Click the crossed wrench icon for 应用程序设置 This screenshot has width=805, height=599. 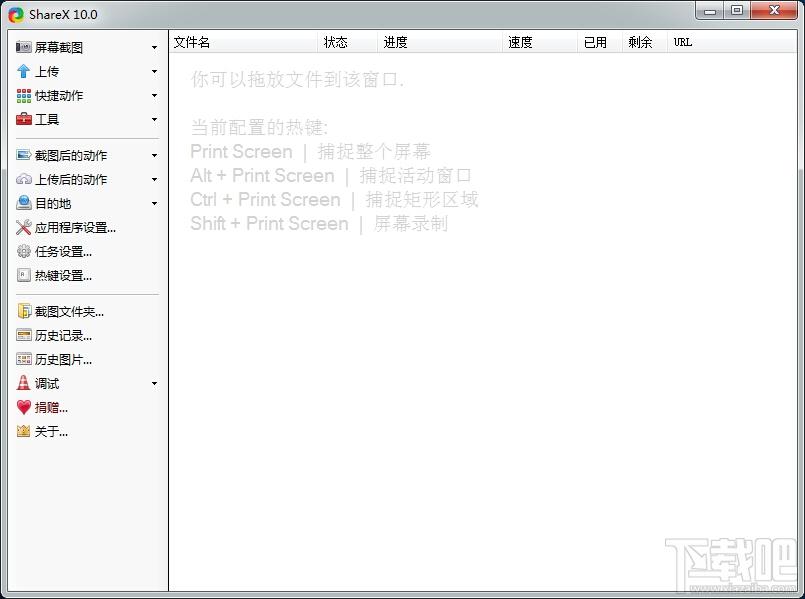click(24, 227)
